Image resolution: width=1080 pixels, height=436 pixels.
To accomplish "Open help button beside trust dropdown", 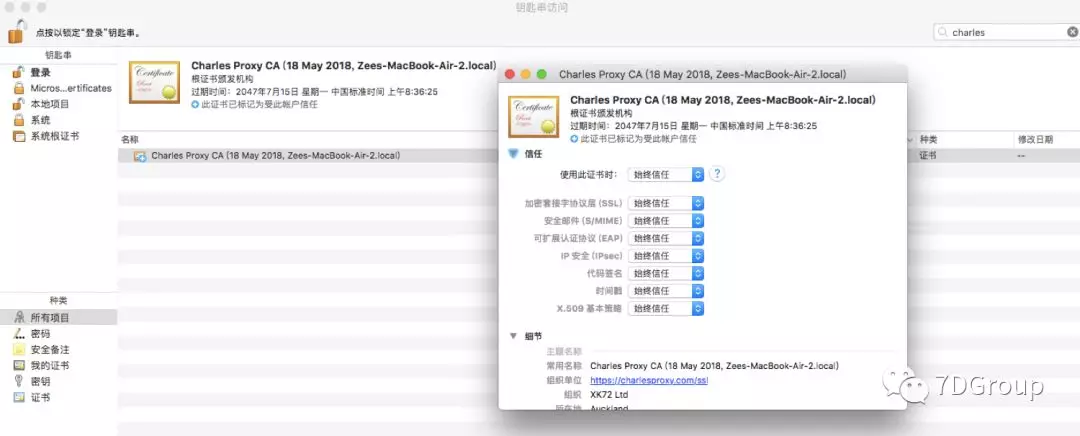I will point(717,174).
